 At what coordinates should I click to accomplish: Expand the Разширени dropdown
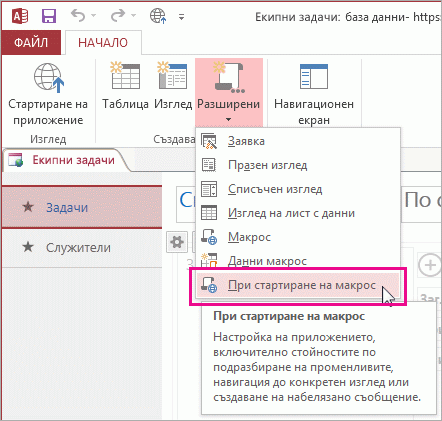click(x=229, y=92)
